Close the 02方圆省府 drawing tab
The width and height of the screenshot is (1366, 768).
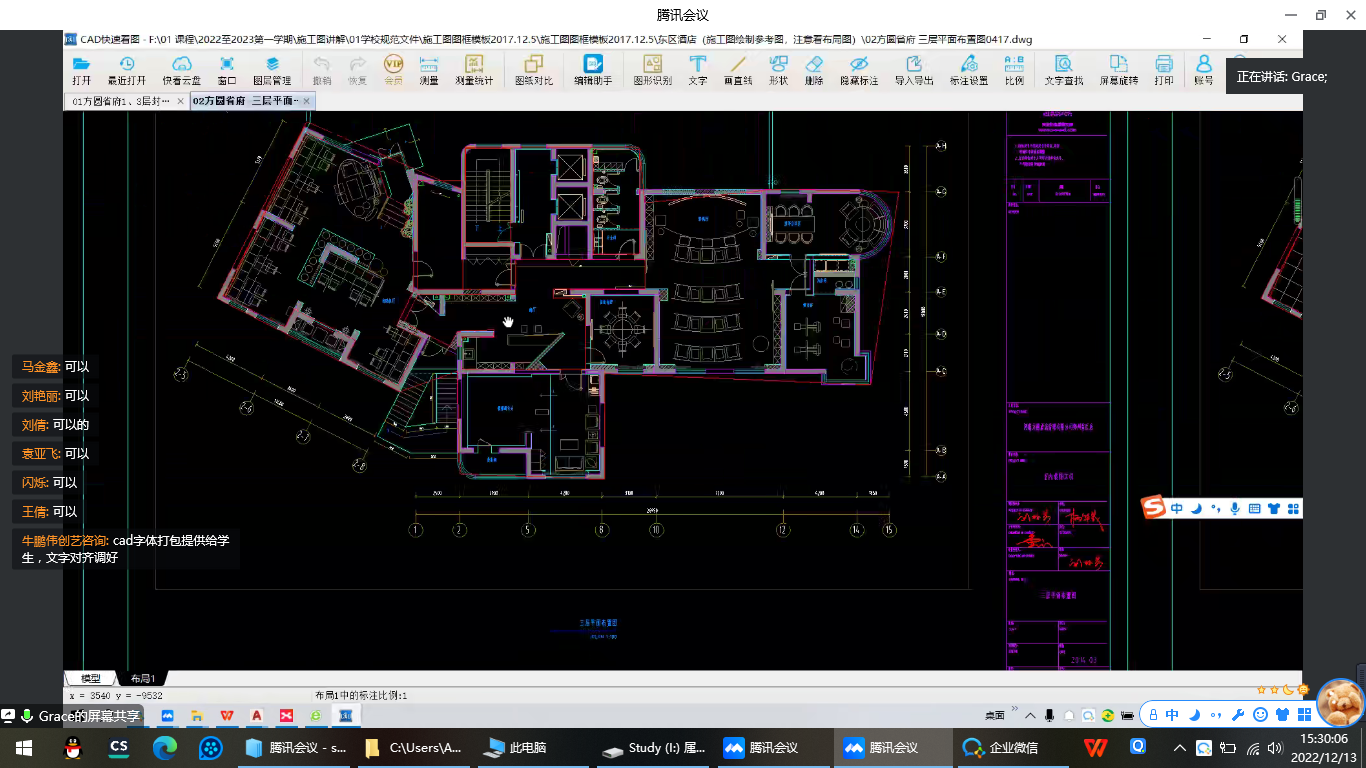click(x=307, y=101)
